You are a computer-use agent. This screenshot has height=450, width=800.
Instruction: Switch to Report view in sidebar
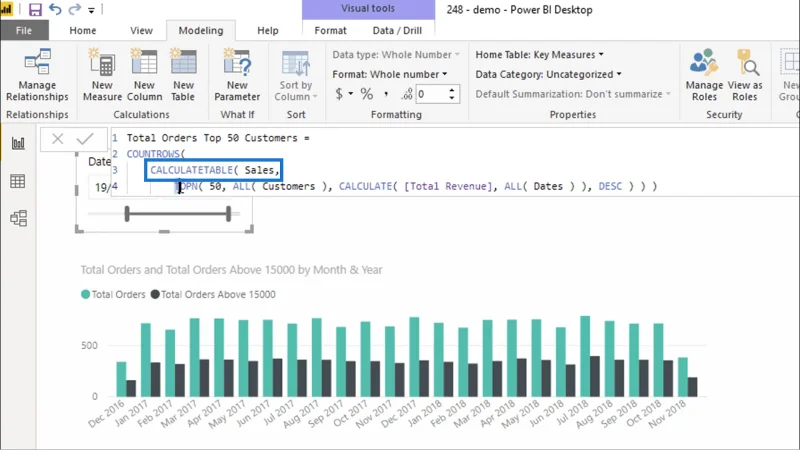click(18, 143)
